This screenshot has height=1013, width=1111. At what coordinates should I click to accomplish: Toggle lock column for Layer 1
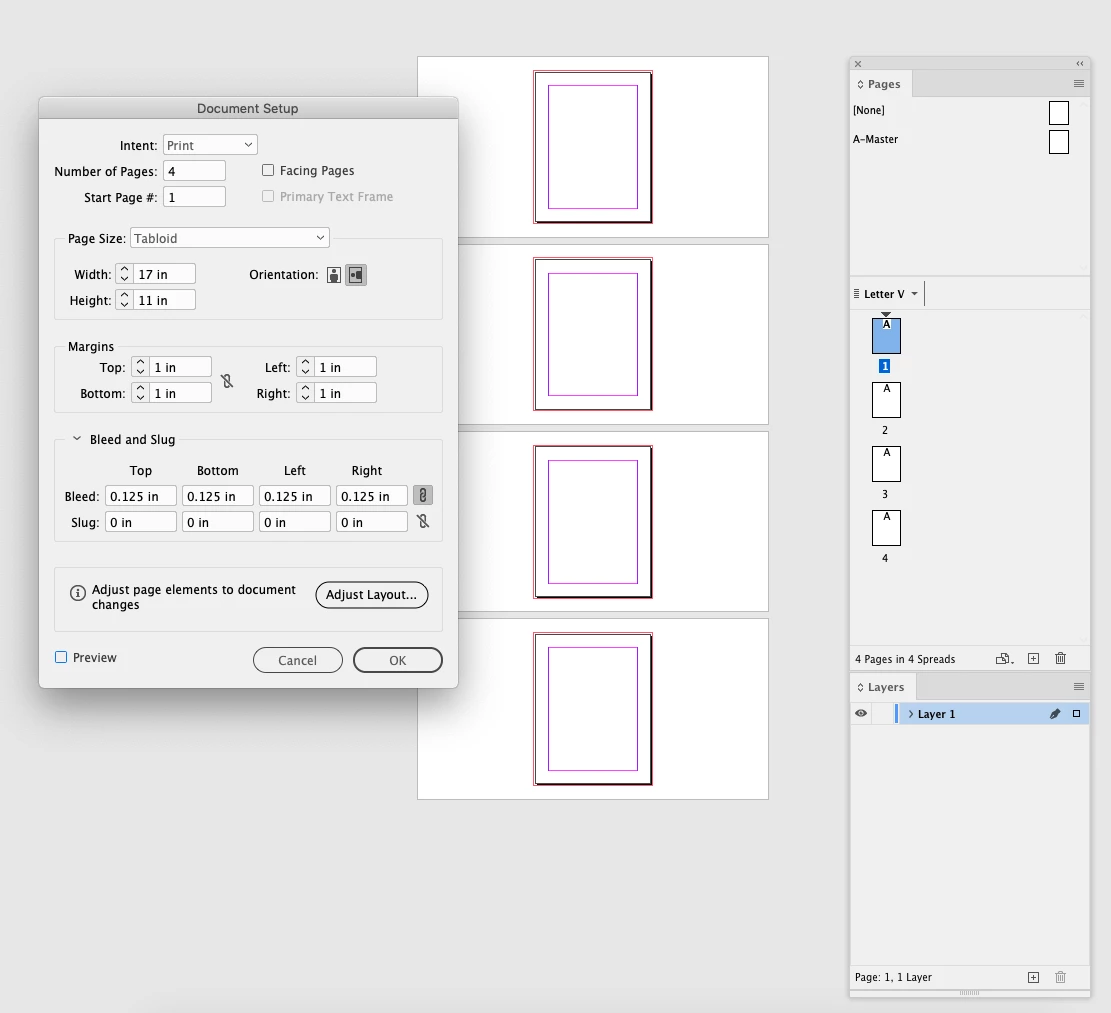(x=883, y=714)
